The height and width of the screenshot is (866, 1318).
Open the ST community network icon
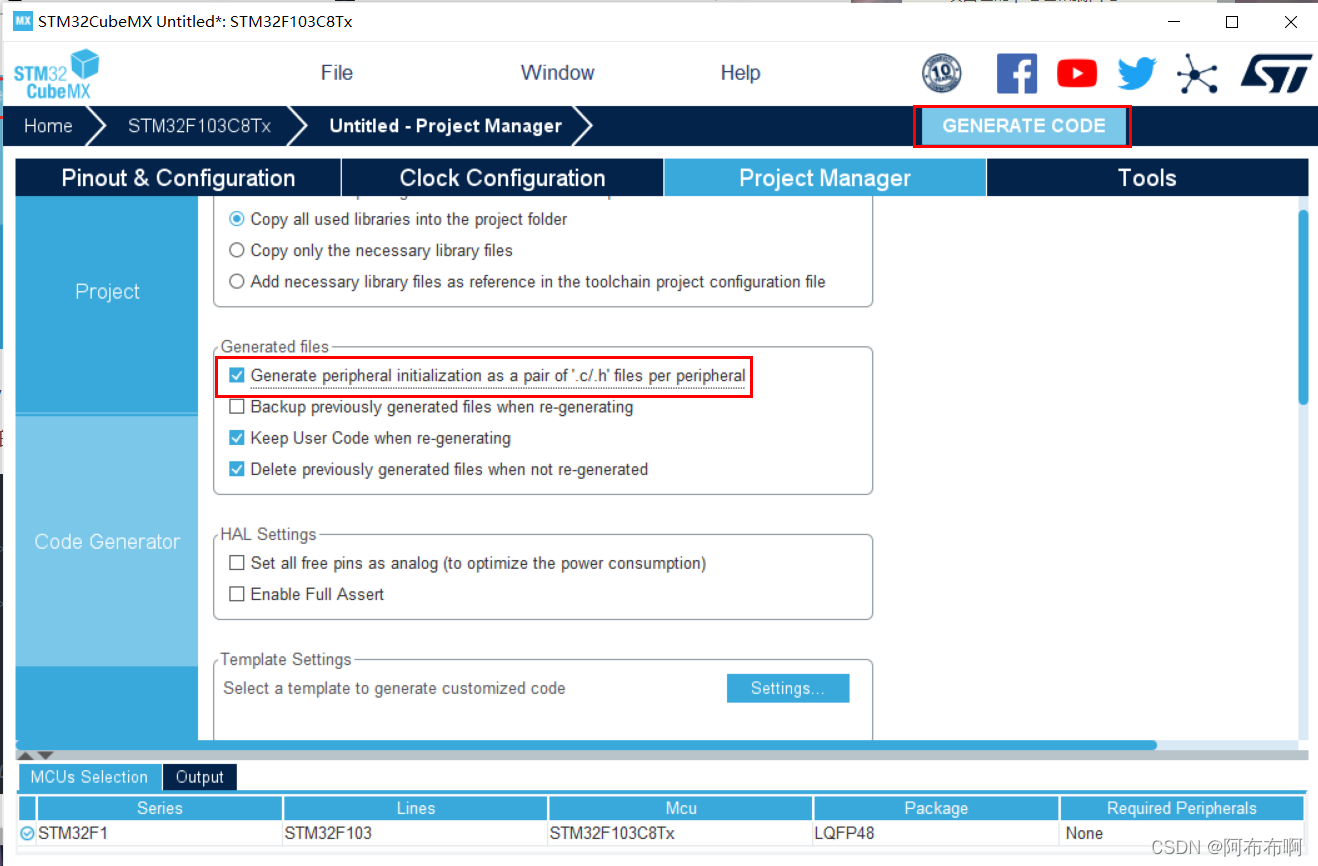click(1197, 74)
